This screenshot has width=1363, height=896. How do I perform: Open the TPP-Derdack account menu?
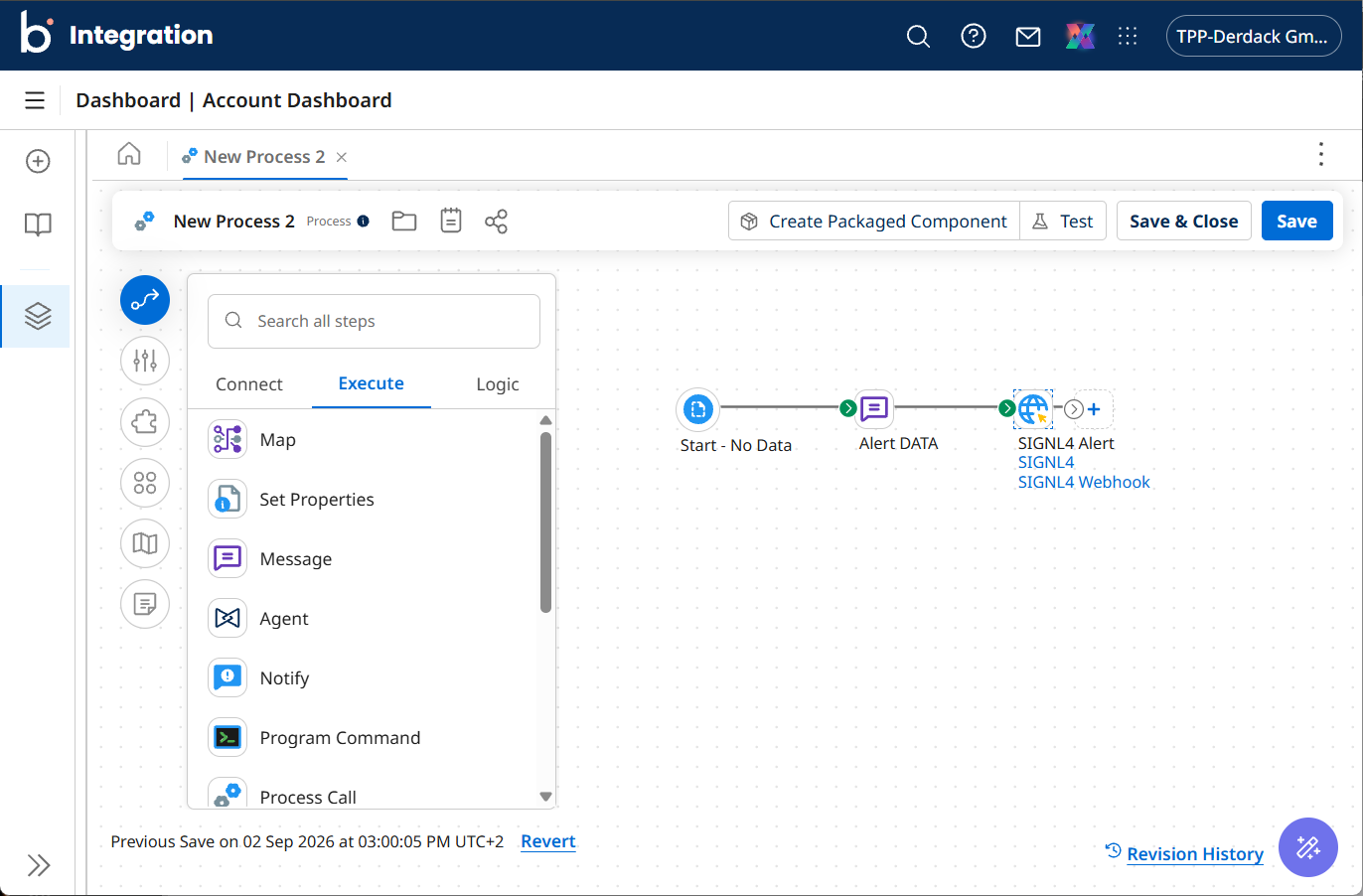coord(1254,37)
